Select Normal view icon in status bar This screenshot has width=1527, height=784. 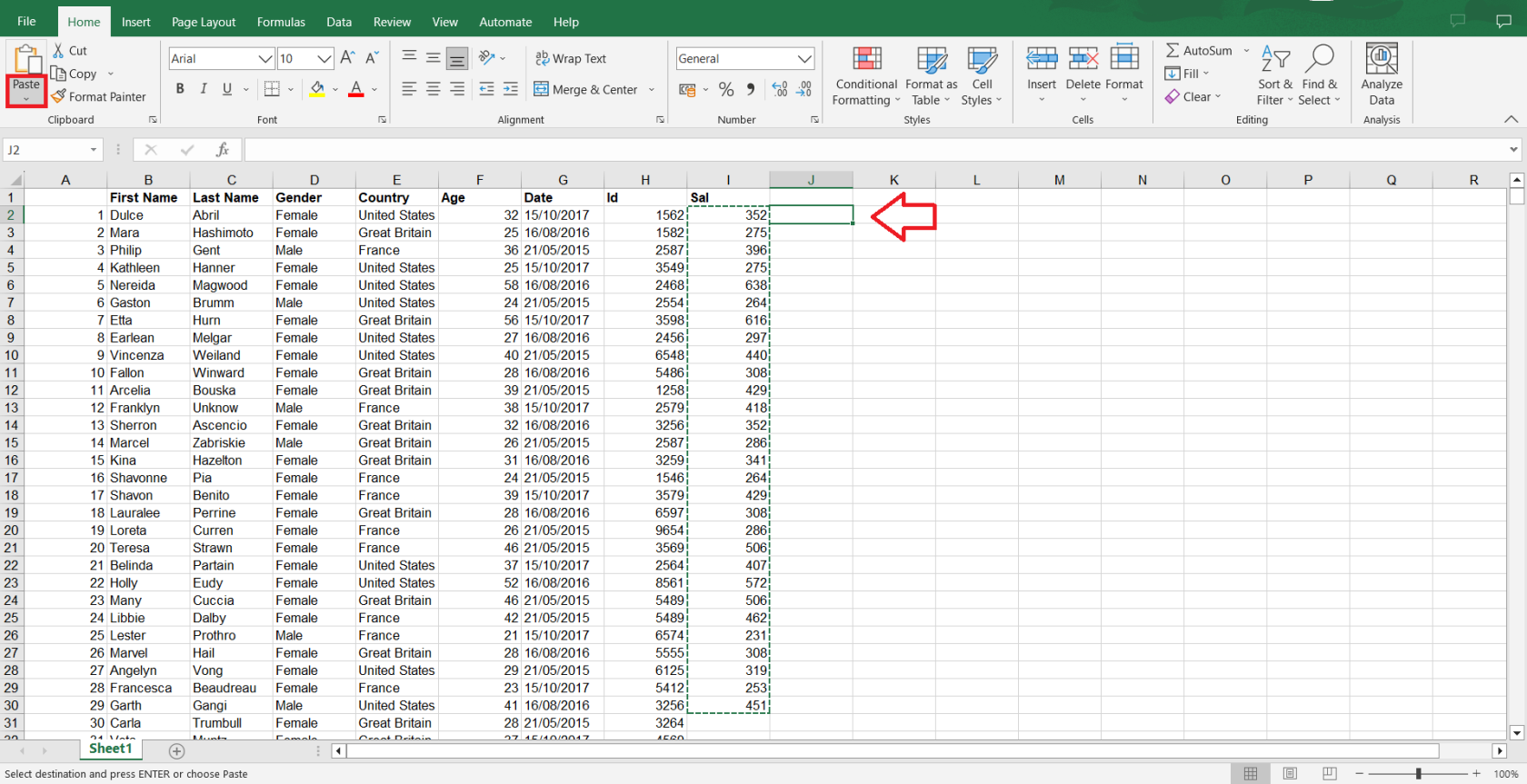[1251, 774]
